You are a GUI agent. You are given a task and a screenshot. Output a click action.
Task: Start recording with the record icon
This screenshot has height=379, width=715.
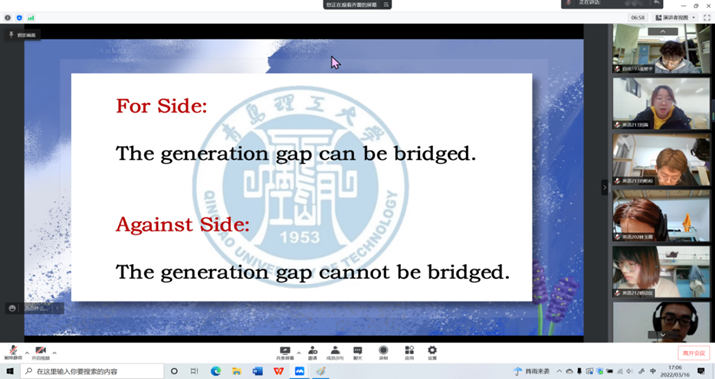(x=383, y=353)
